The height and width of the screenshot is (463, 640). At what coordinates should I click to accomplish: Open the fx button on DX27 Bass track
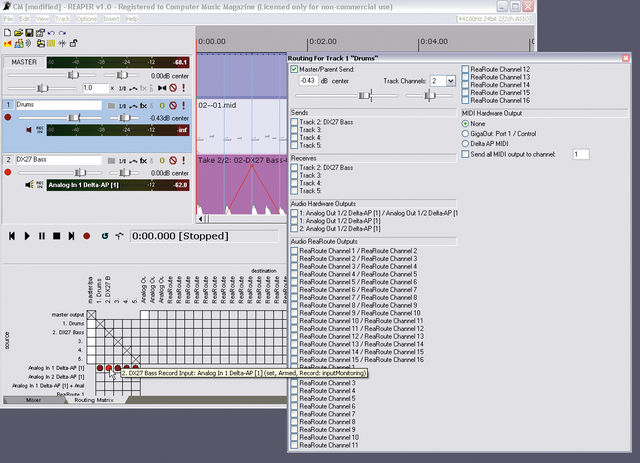[x=143, y=160]
